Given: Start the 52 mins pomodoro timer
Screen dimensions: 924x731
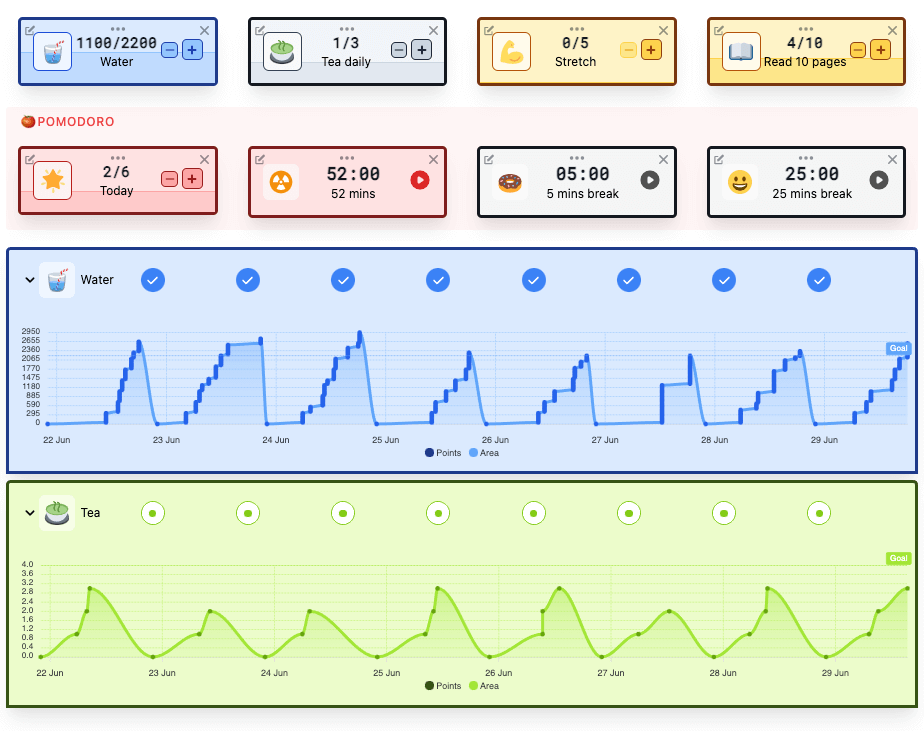Looking at the screenshot, I should coord(420,180).
